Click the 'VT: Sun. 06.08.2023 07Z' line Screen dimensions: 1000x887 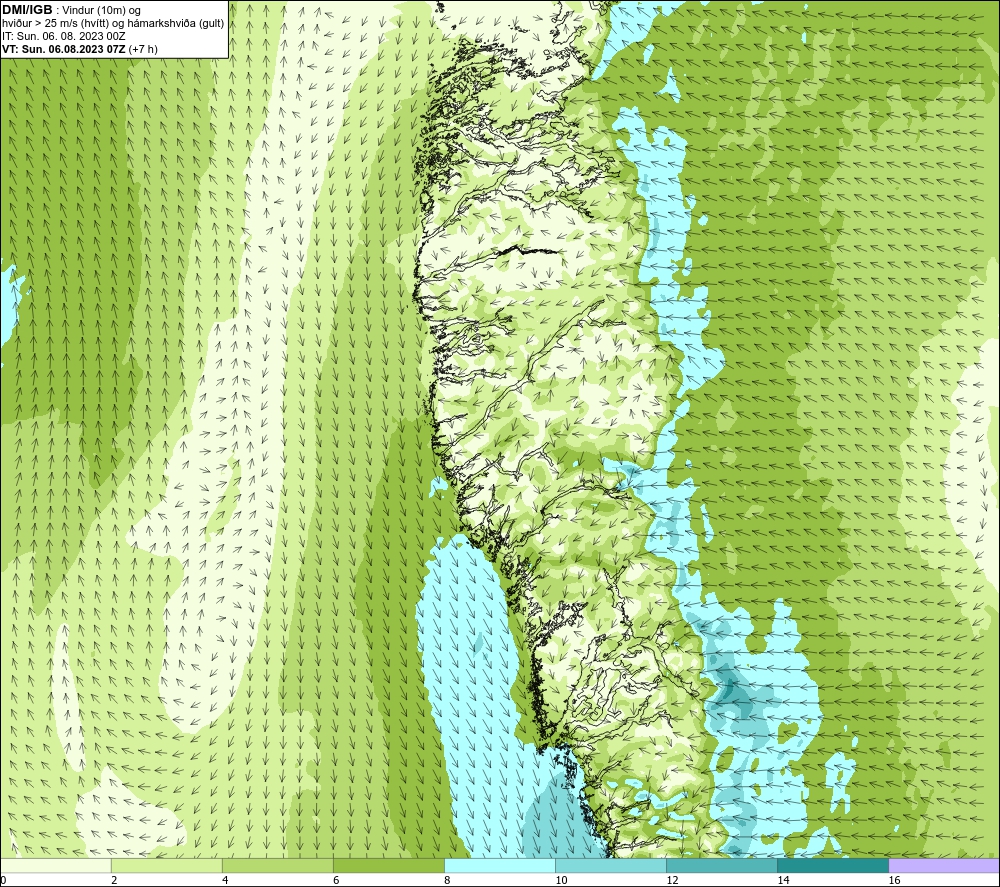click(x=64, y=49)
